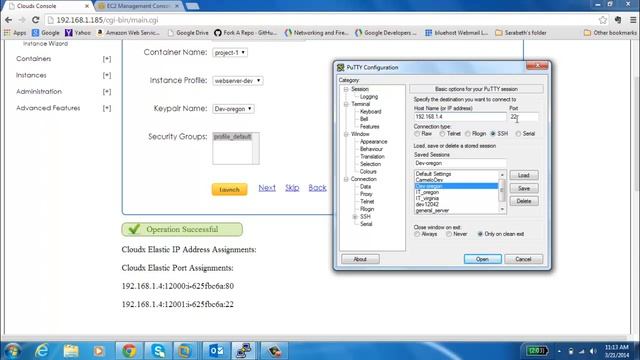Viewport: 640px width, 360px height.
Task: Select Rlogin connection type
Action: pos(468,134)
